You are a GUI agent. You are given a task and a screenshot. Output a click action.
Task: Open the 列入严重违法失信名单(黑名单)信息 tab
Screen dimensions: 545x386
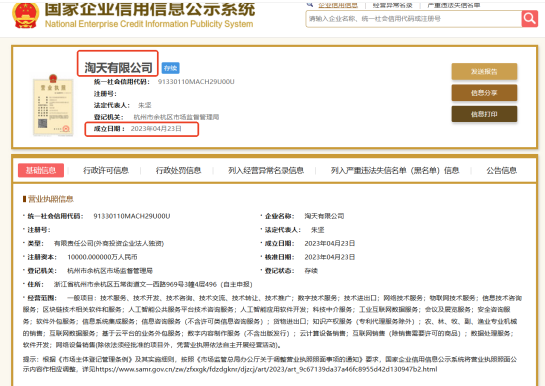[394, 170]
